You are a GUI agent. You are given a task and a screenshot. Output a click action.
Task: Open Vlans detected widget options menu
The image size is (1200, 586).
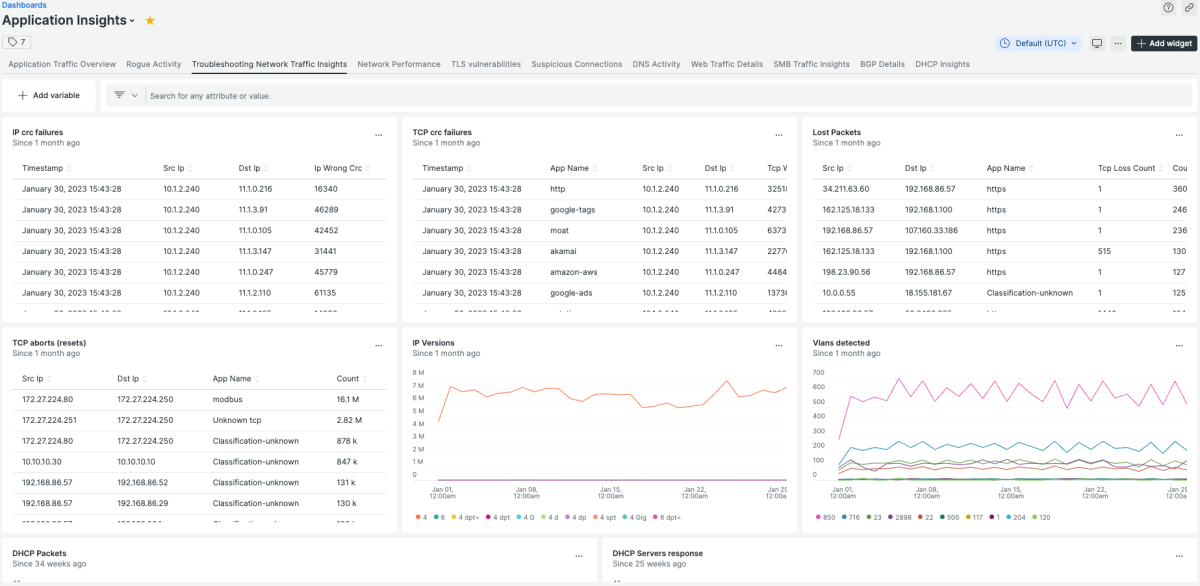coord(1179,345)
